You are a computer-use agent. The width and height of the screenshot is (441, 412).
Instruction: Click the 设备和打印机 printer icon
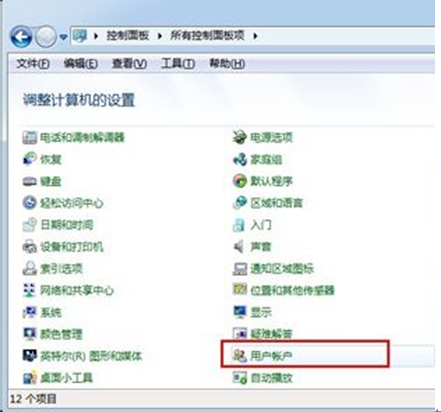29,247
